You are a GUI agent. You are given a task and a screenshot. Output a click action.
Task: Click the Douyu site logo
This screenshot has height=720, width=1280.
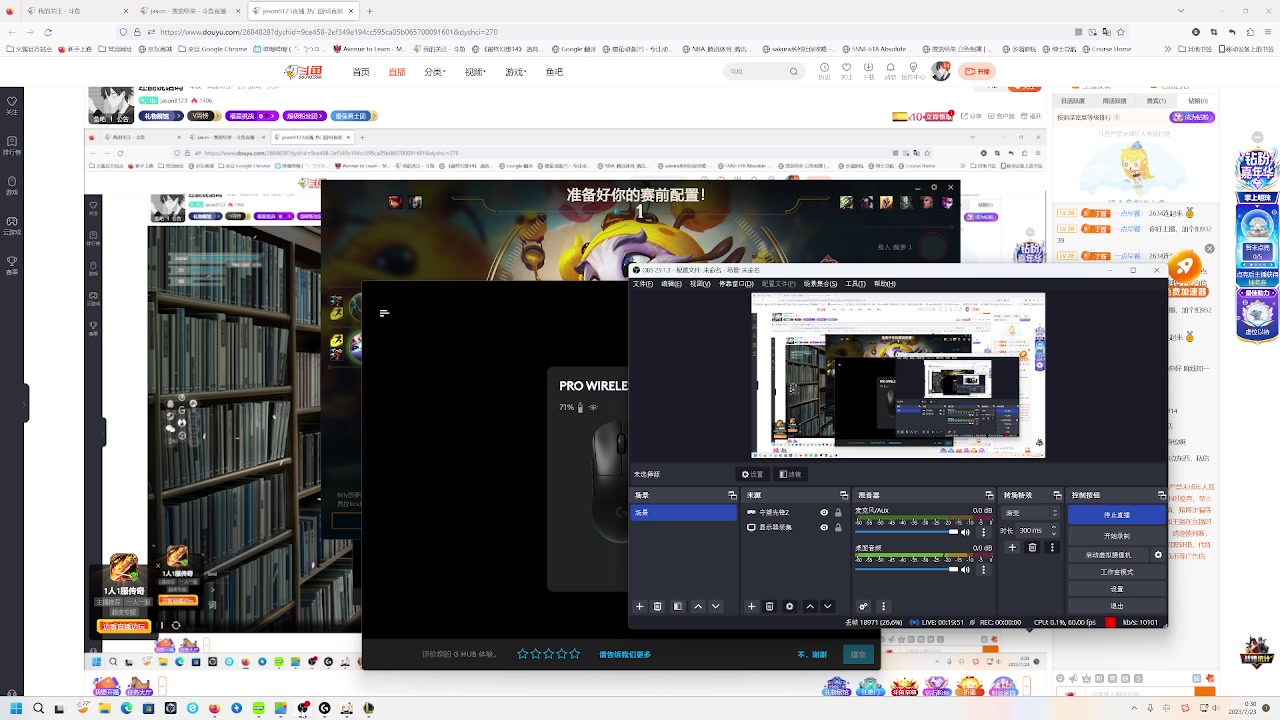304,71
